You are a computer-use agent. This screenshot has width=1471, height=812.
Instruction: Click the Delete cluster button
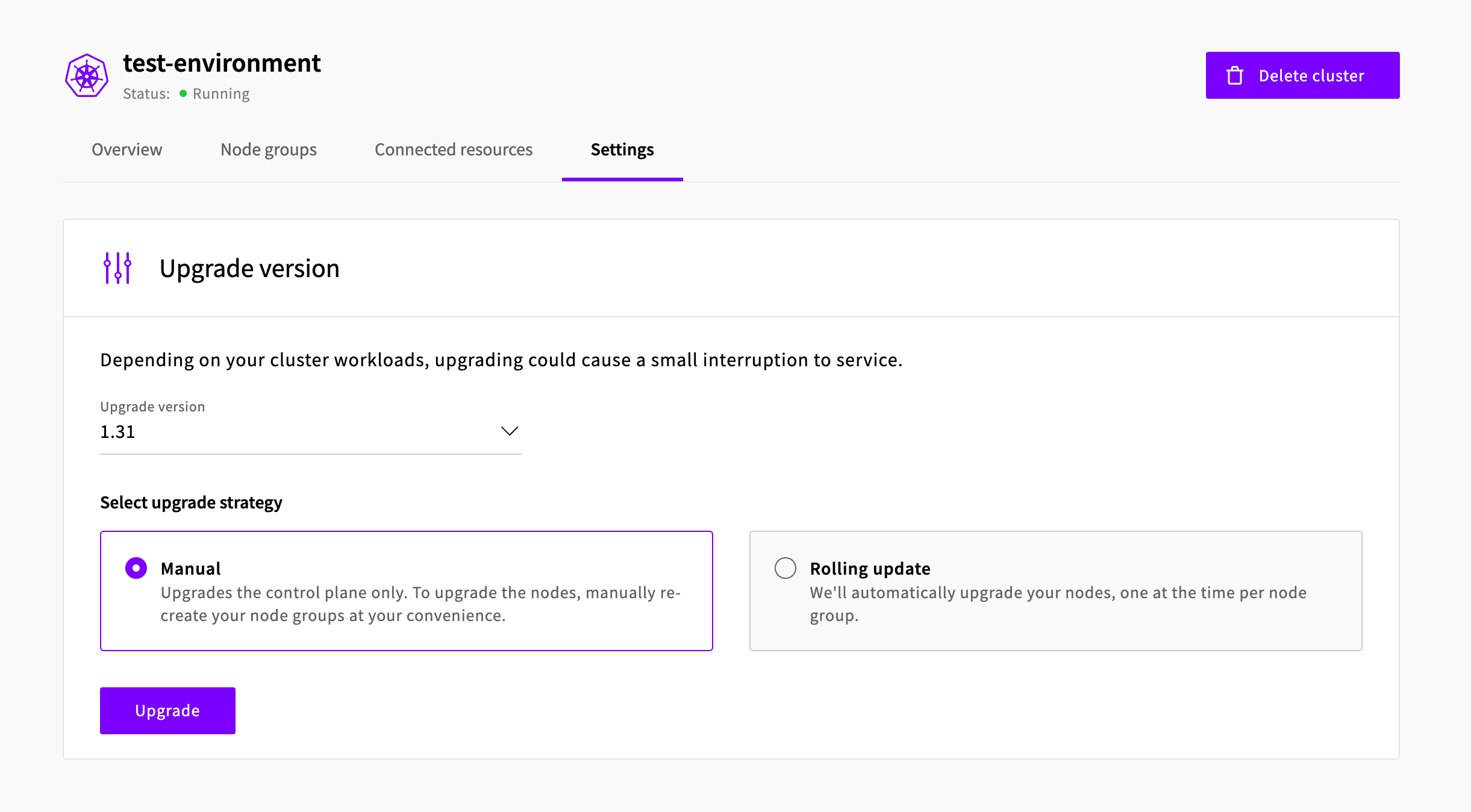pyautogui.click(x=1302, y=75)
